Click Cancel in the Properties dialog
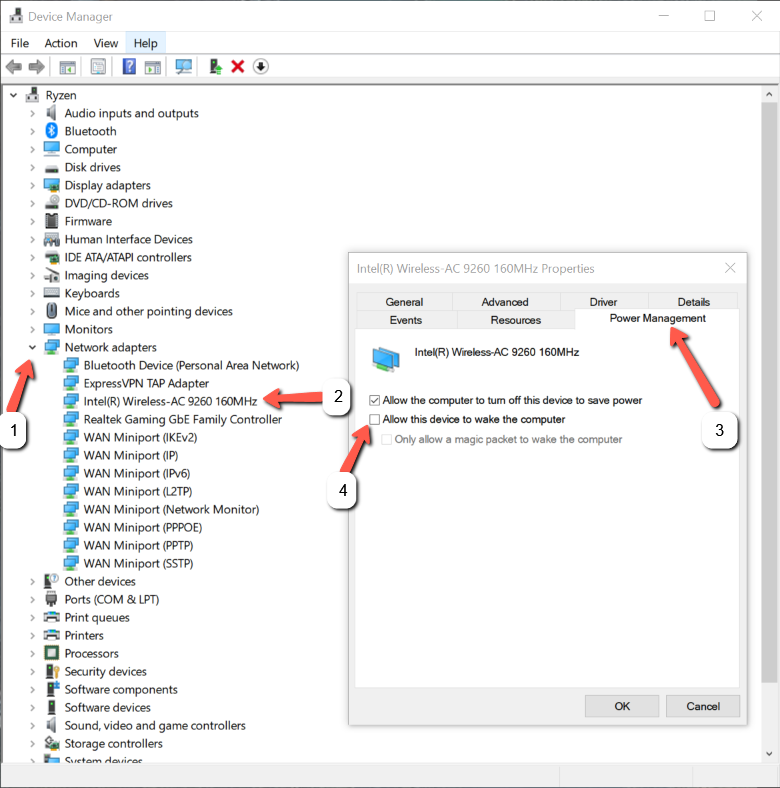 pyautogui.click(x=703, y=706)
